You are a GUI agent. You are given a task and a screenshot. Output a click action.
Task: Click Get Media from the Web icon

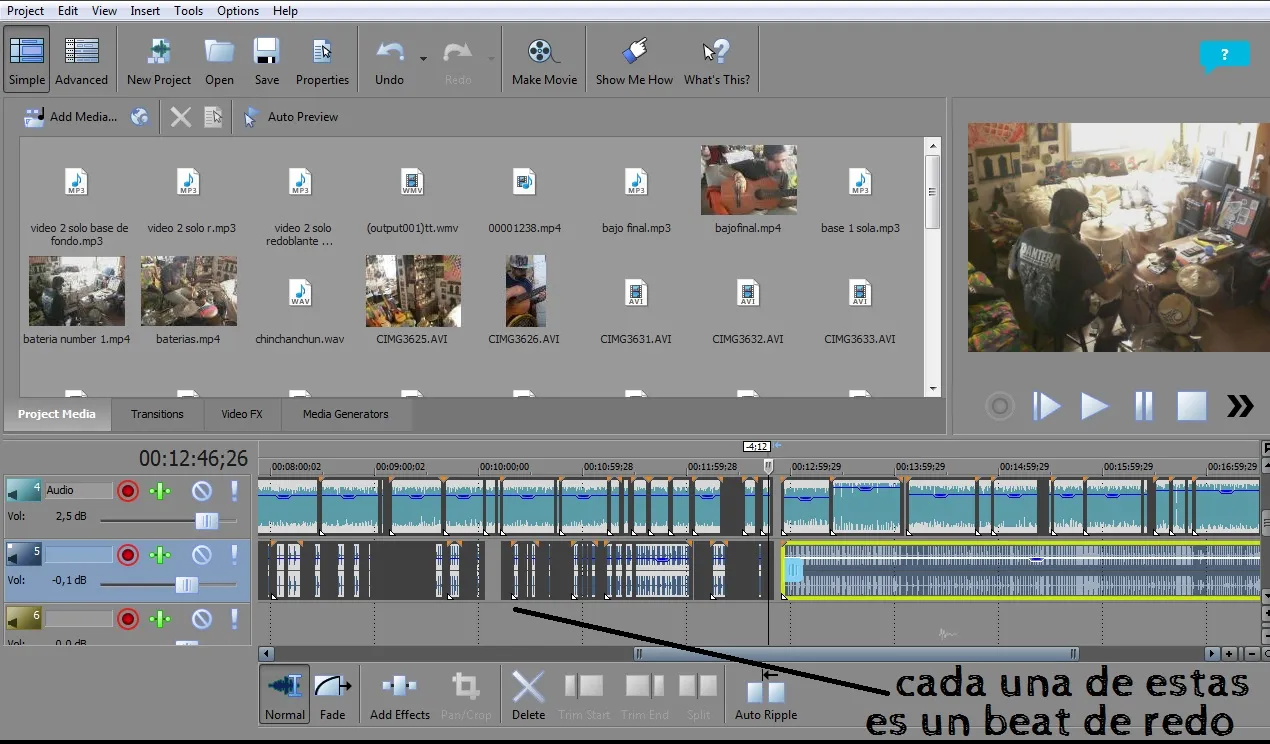point(140,116)
